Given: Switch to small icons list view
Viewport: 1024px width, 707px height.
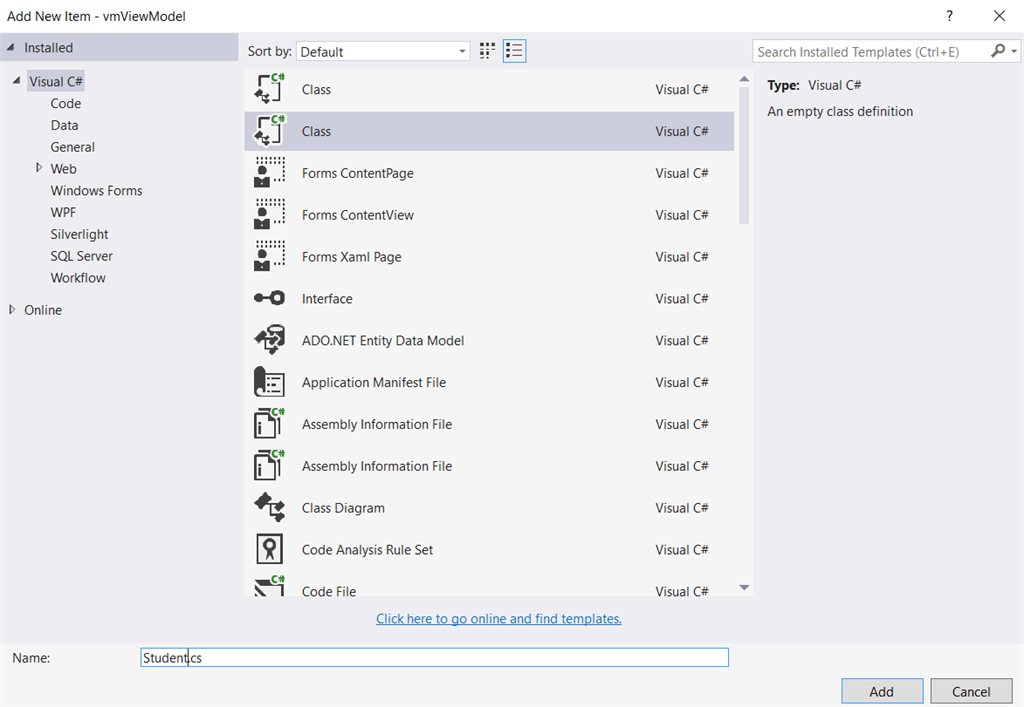Looking at the screenshot, I should (515, 51).
